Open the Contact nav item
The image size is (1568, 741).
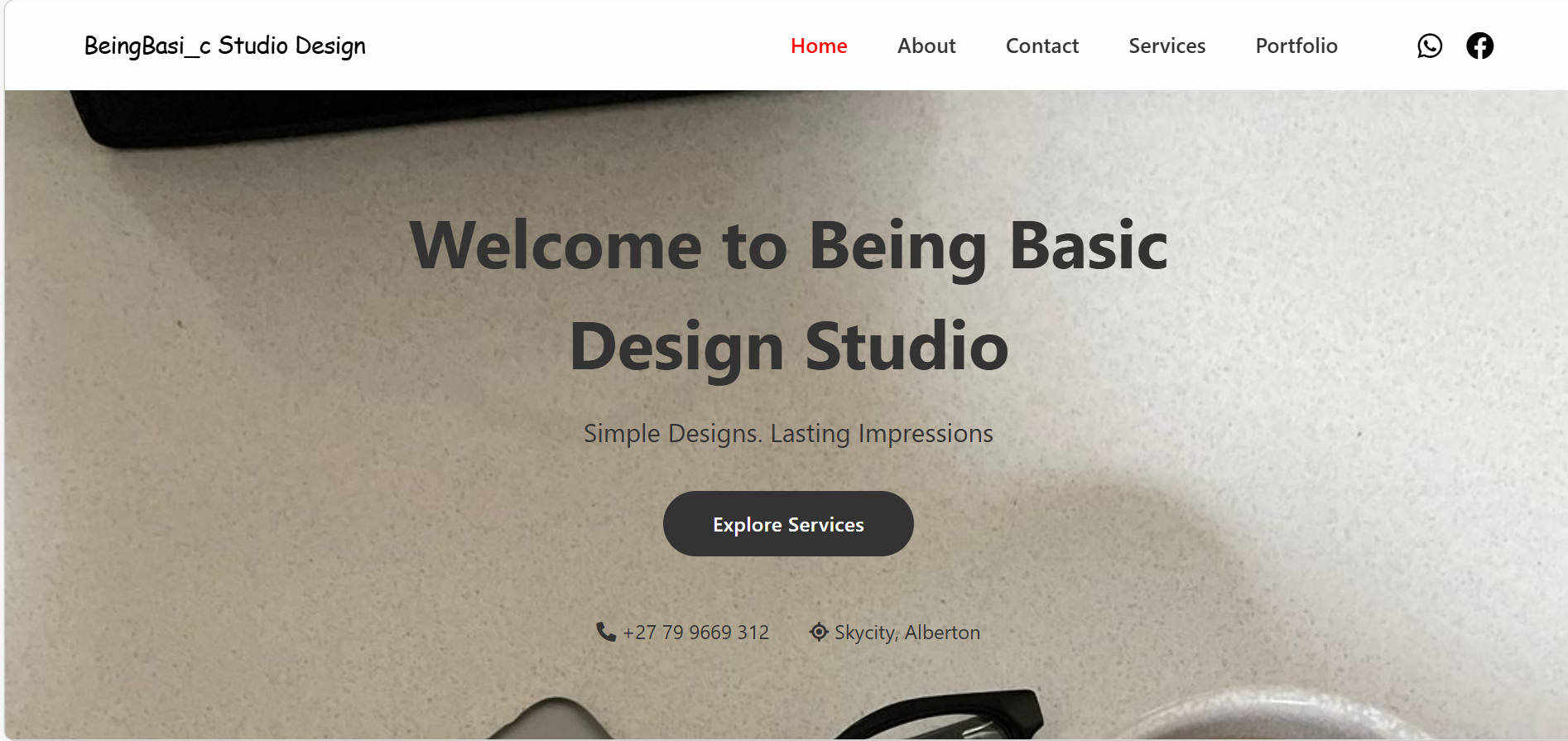pos(1042,46)
